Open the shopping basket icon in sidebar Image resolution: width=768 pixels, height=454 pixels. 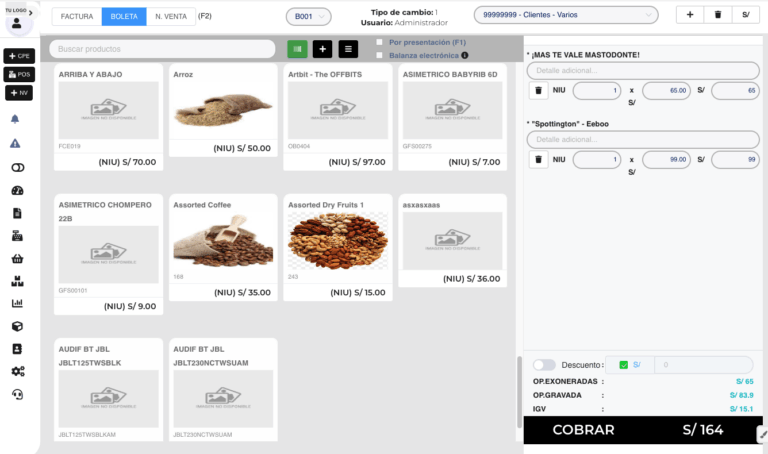[16, 258]
